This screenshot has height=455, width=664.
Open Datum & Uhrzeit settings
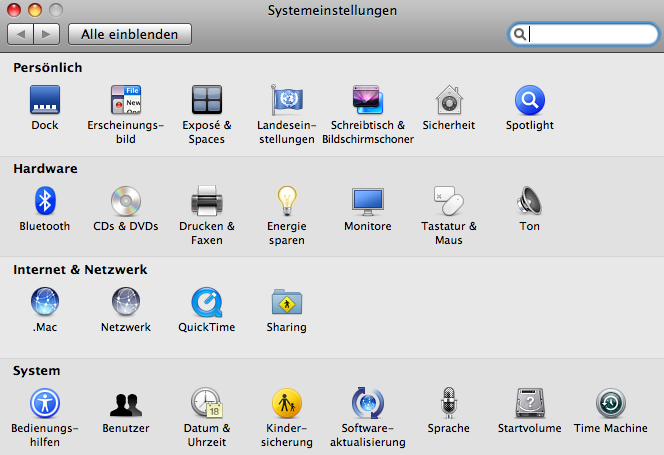(x=206, y=403)
